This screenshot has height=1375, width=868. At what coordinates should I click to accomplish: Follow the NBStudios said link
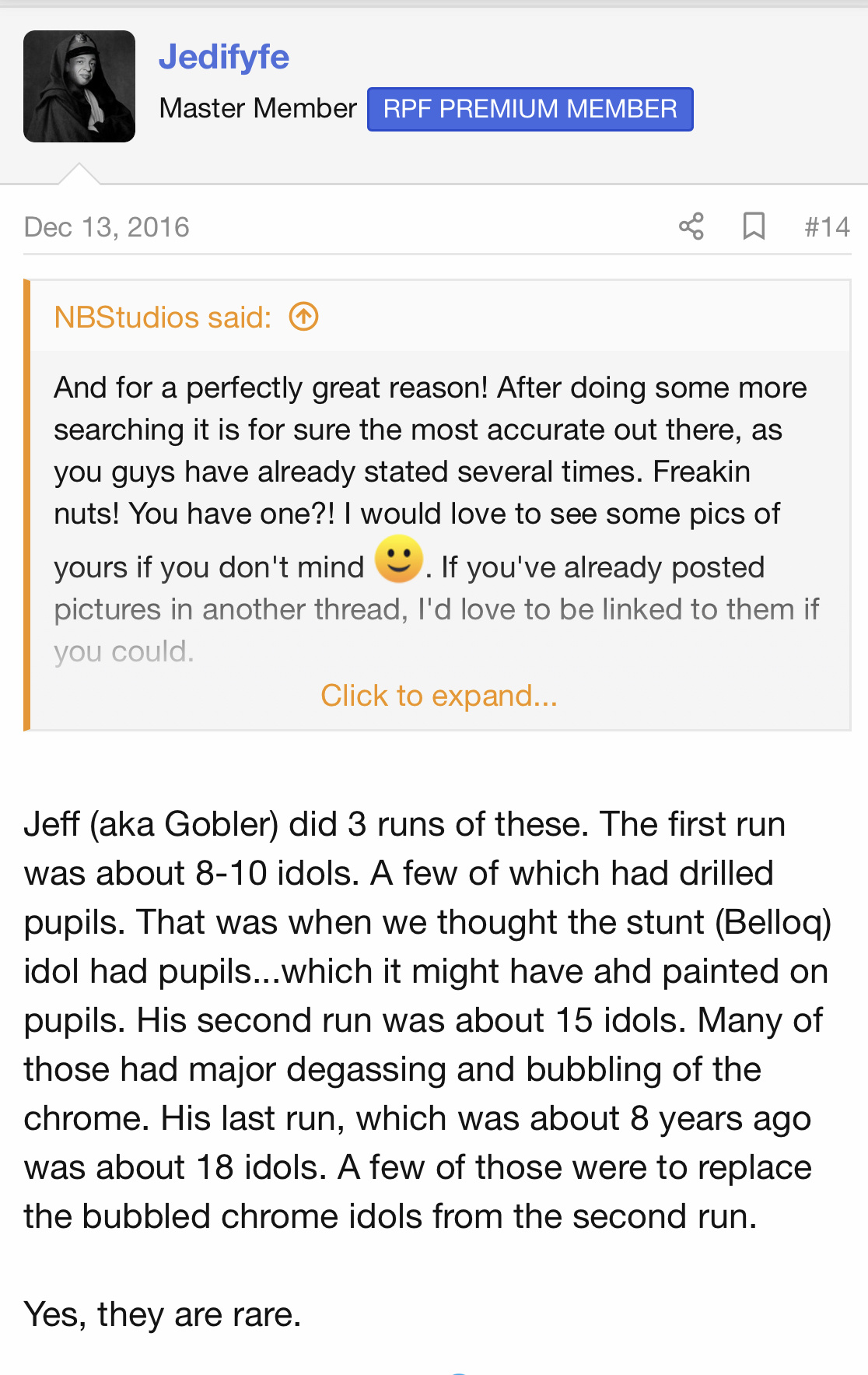pyautogui.click(x=163, y=317)
